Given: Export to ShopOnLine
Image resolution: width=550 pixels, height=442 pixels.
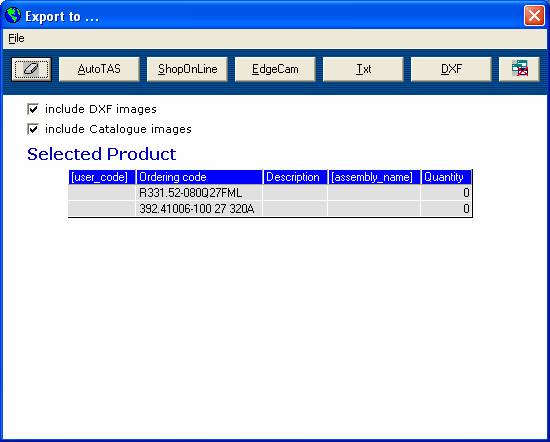Looking at the screenshot, I should 187,69.
